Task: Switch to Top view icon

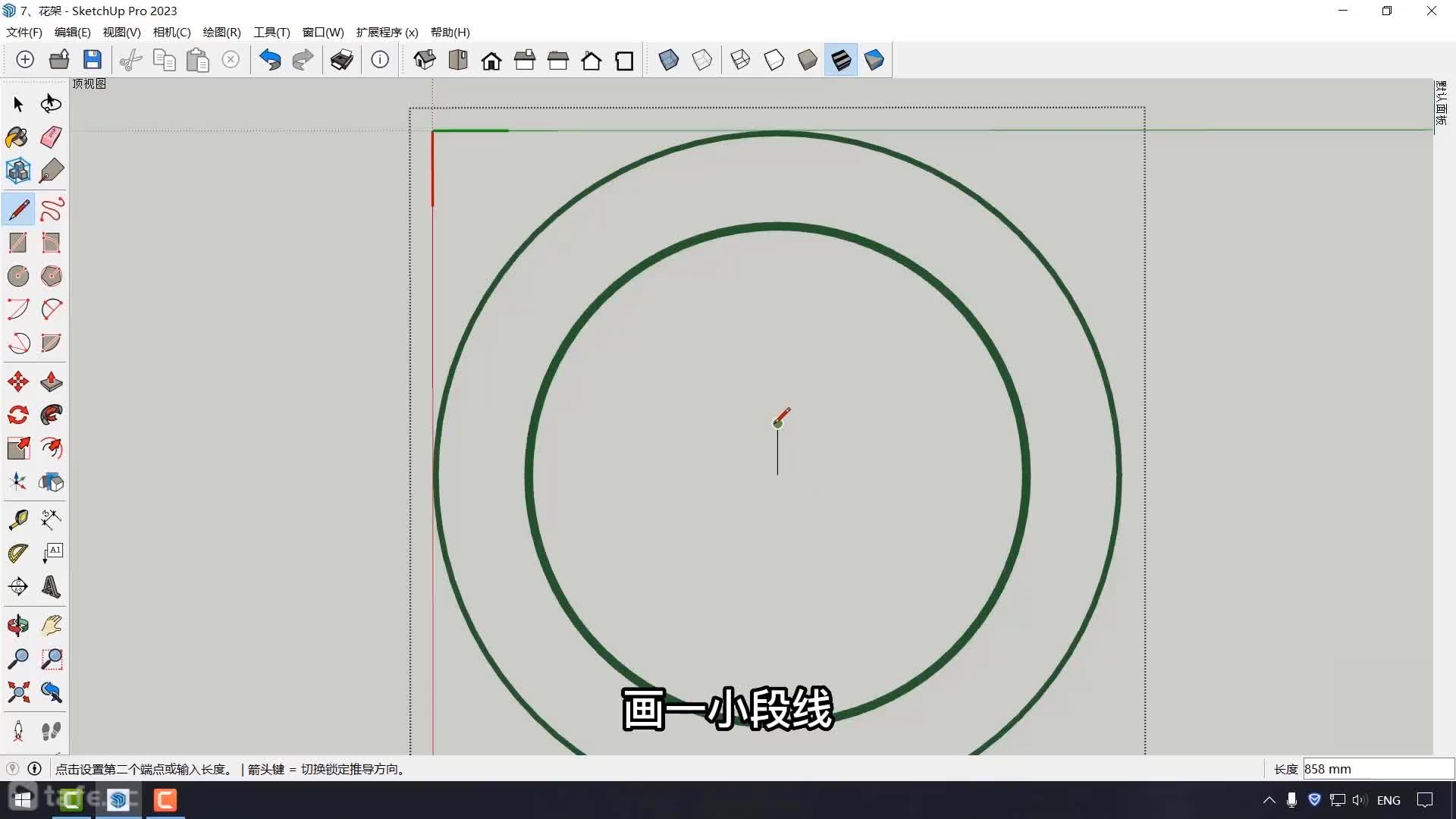Action: tap(458, 60)
